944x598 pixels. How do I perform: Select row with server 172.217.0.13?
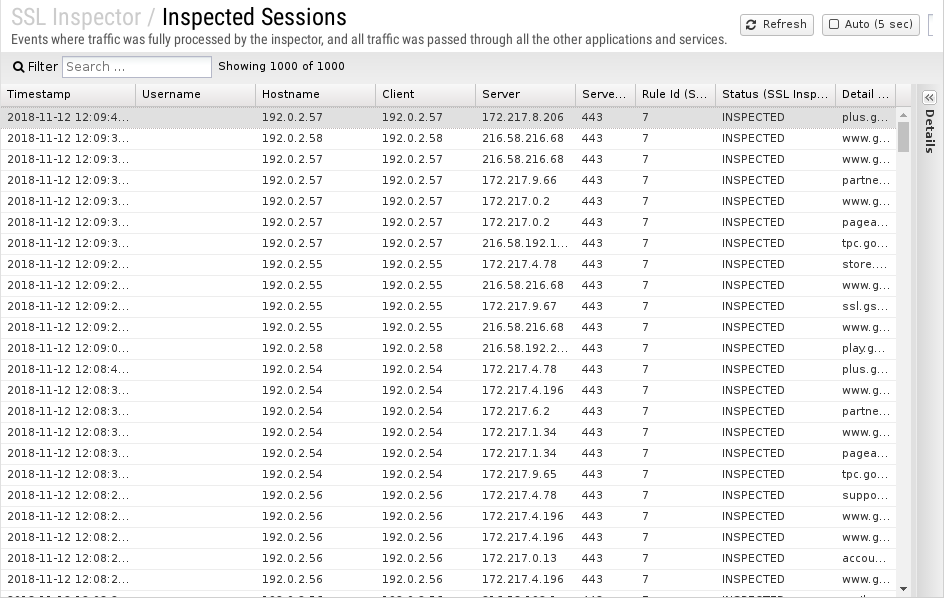[x=448, y=558]
